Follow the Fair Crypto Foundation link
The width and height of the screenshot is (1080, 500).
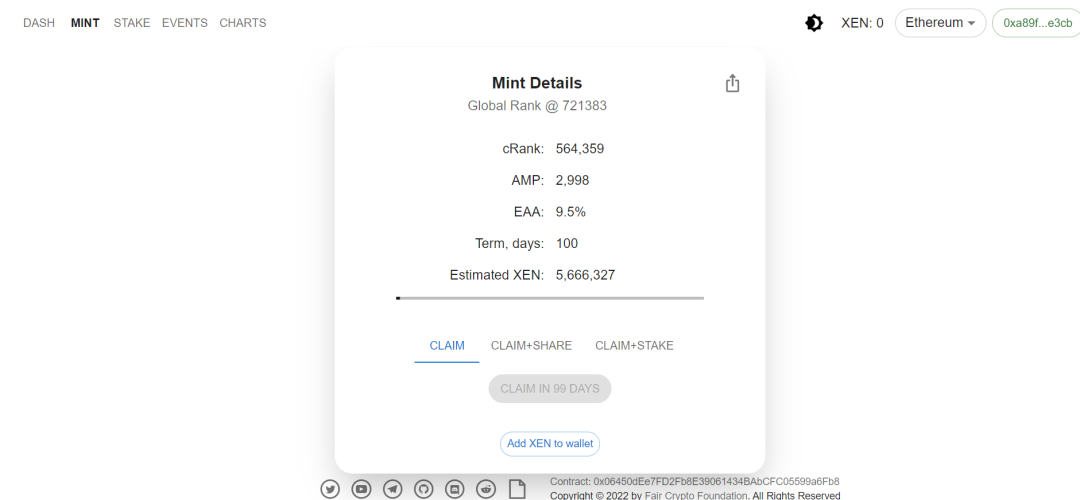point(696,496)
